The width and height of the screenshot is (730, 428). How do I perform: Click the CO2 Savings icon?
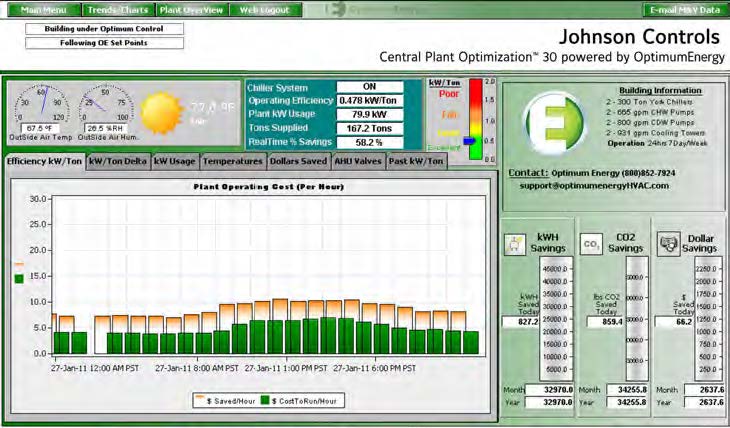pos(591,244)
